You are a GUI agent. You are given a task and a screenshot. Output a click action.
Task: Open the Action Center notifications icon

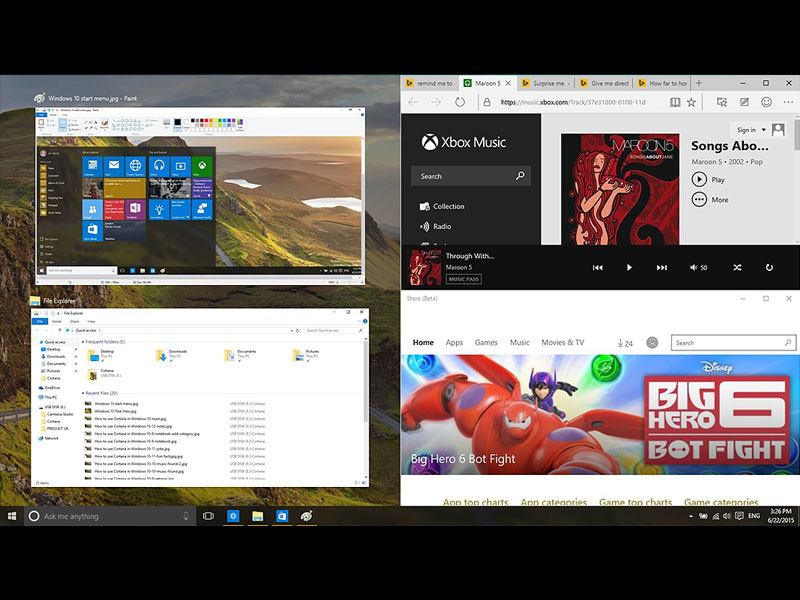point(739,516)
